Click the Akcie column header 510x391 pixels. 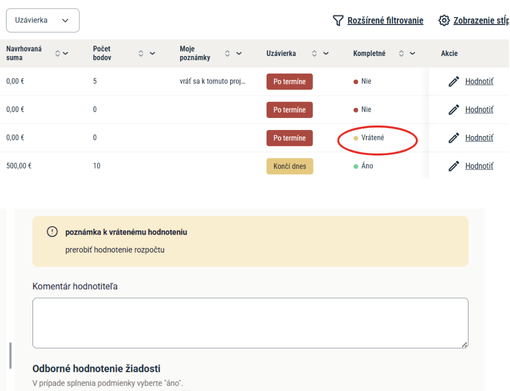click(x=449, y=53)
